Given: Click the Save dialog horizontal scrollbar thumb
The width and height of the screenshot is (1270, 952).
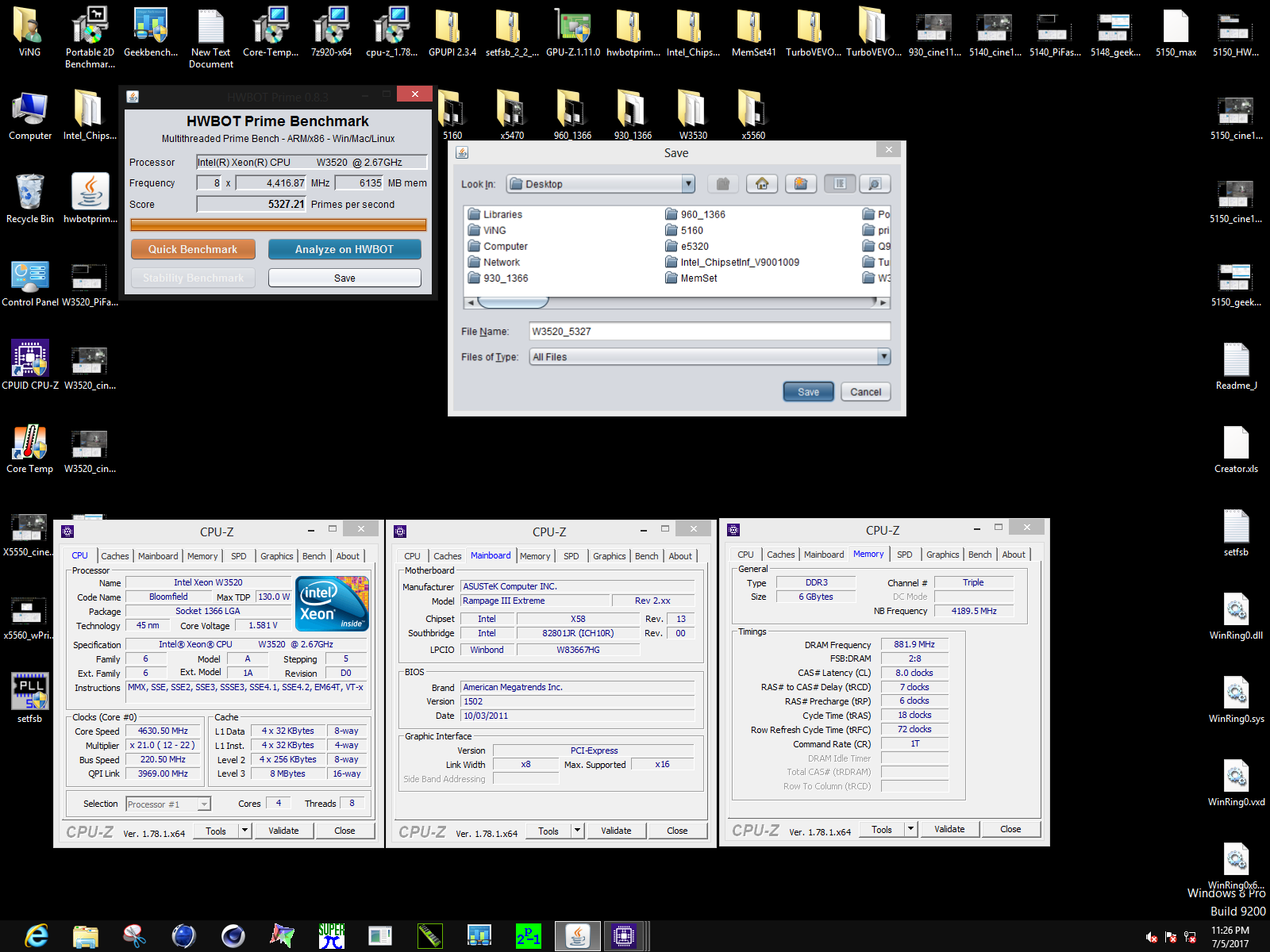Looking at the screenshot, I should [512, 302].
